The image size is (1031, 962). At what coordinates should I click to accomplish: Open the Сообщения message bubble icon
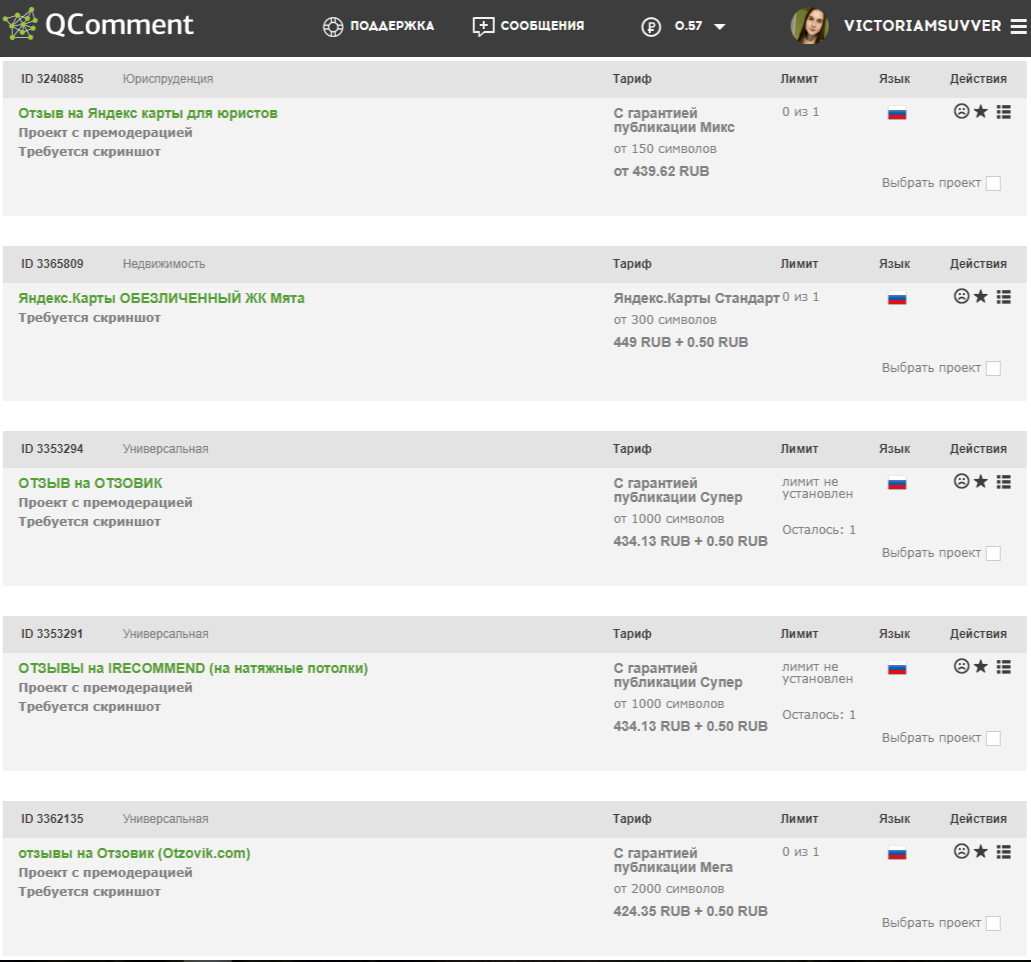(483, 26)
